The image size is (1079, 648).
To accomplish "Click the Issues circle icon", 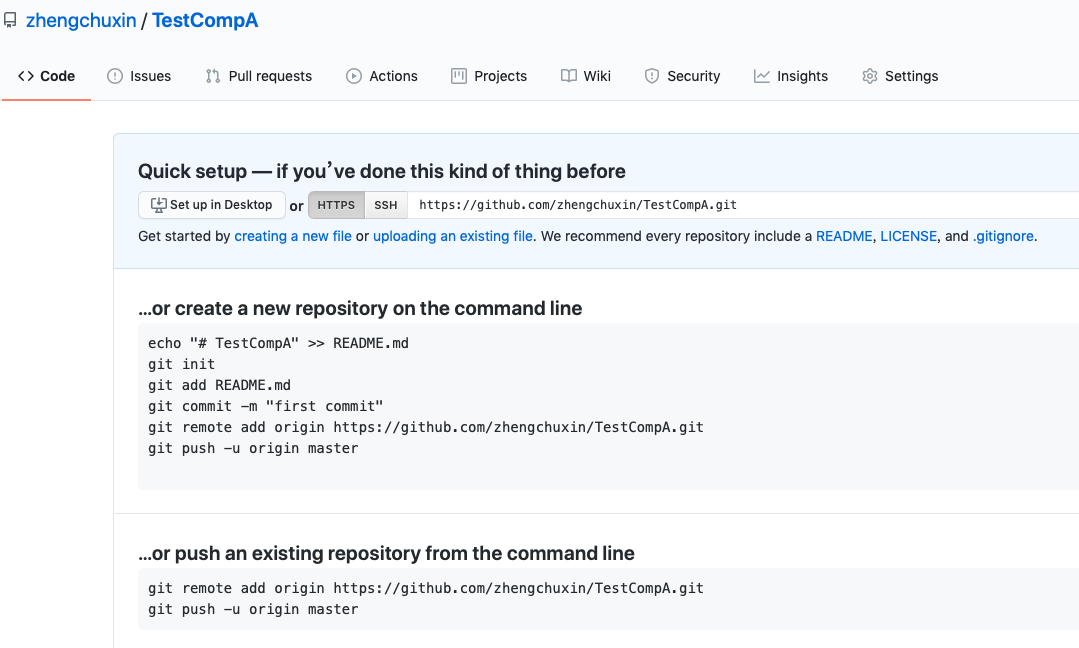I will pos(115,76).
